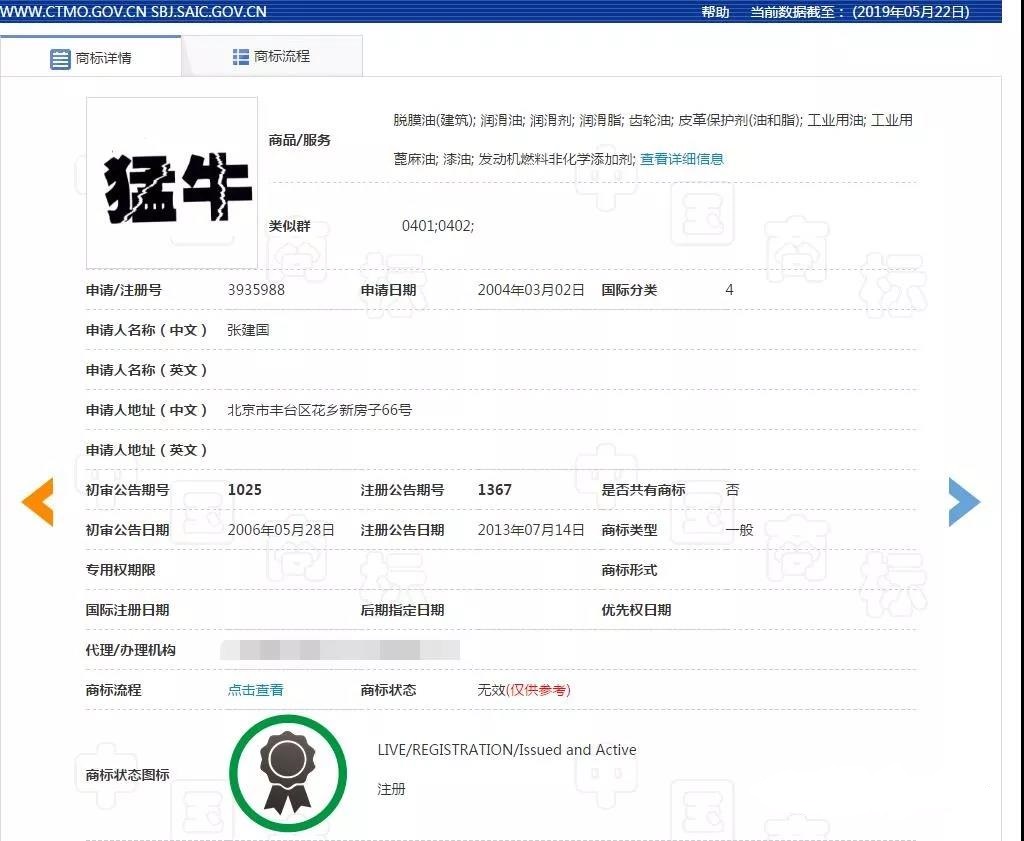Click the orange left navigation arrow
This screenshot has width=1024, height=841.
pos(37,503)
